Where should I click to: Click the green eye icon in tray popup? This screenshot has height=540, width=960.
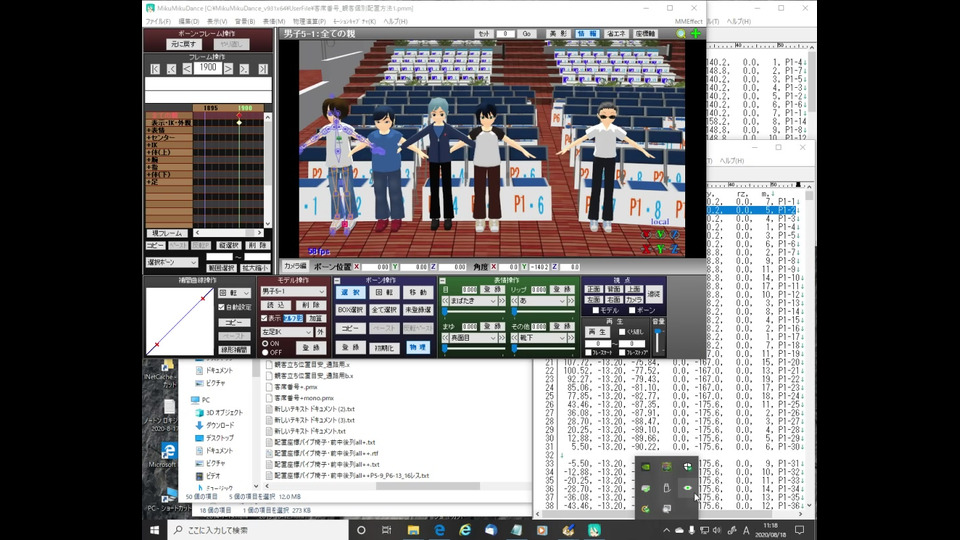click(x=688, y=488)
